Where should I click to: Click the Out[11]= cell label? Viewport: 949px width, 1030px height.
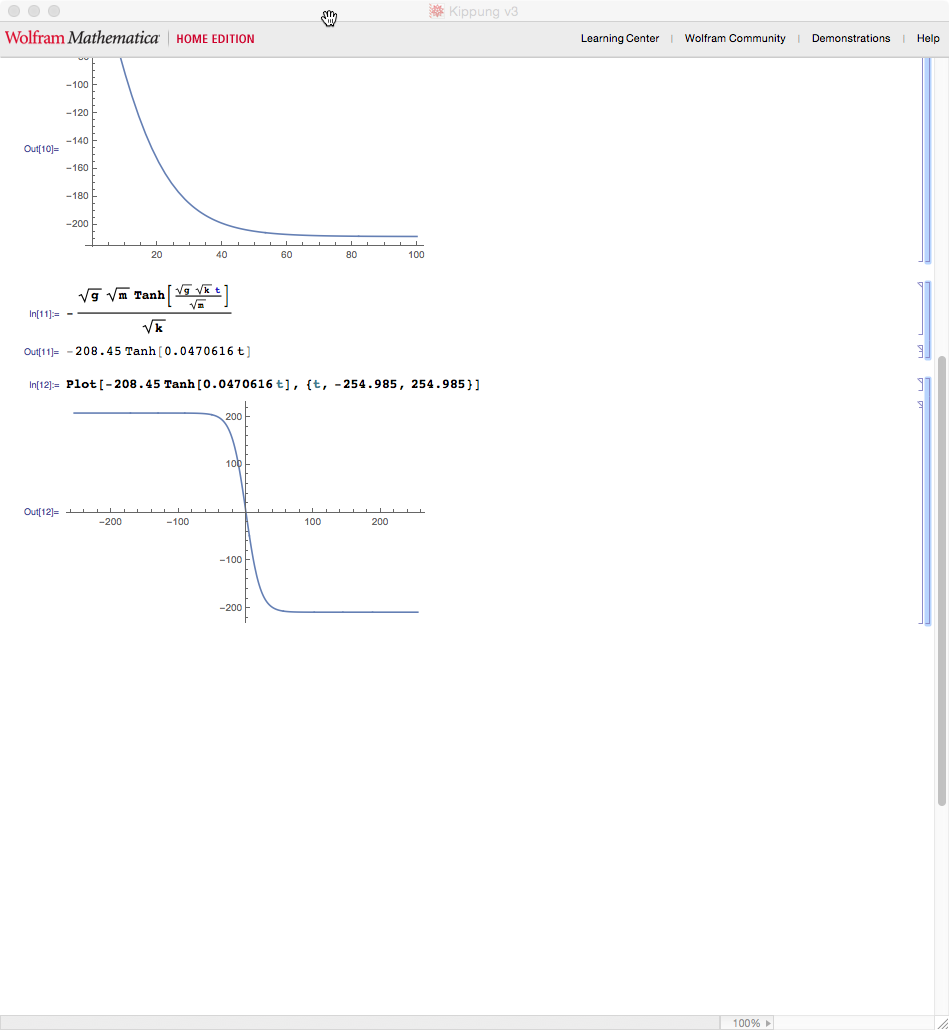(41, 352)
